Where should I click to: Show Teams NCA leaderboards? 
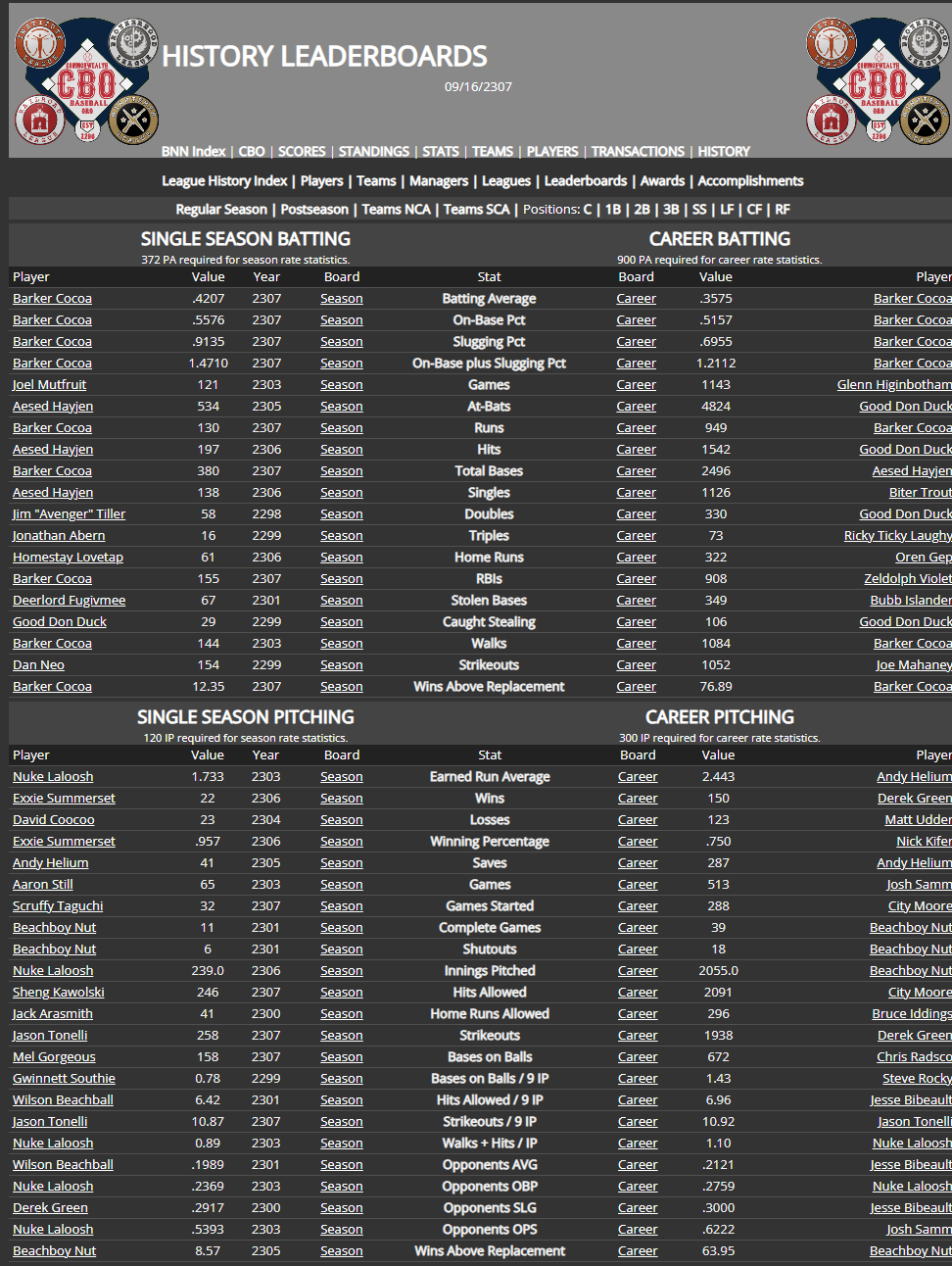point(396,210)
